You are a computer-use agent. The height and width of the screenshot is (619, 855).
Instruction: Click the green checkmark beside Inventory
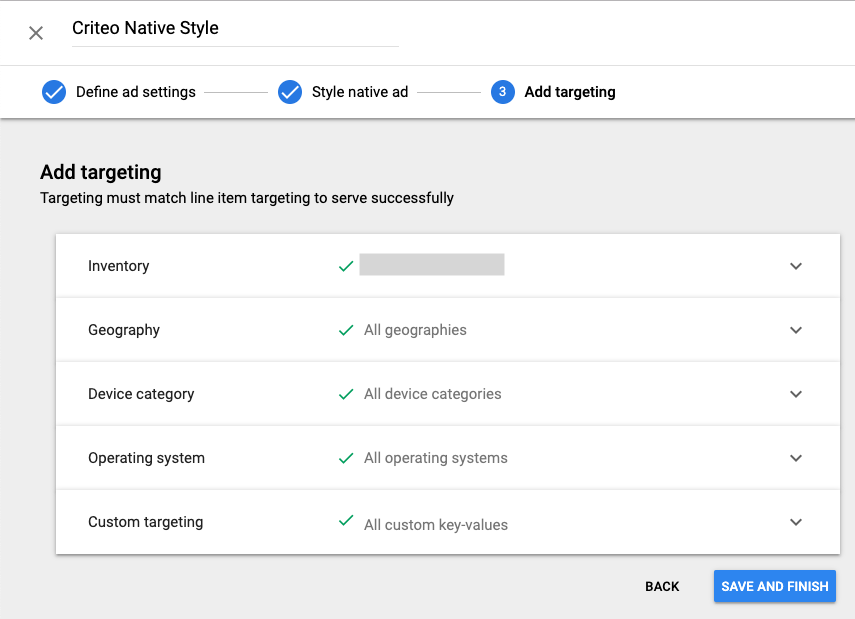pyautogui.click(x=346, y=266)
